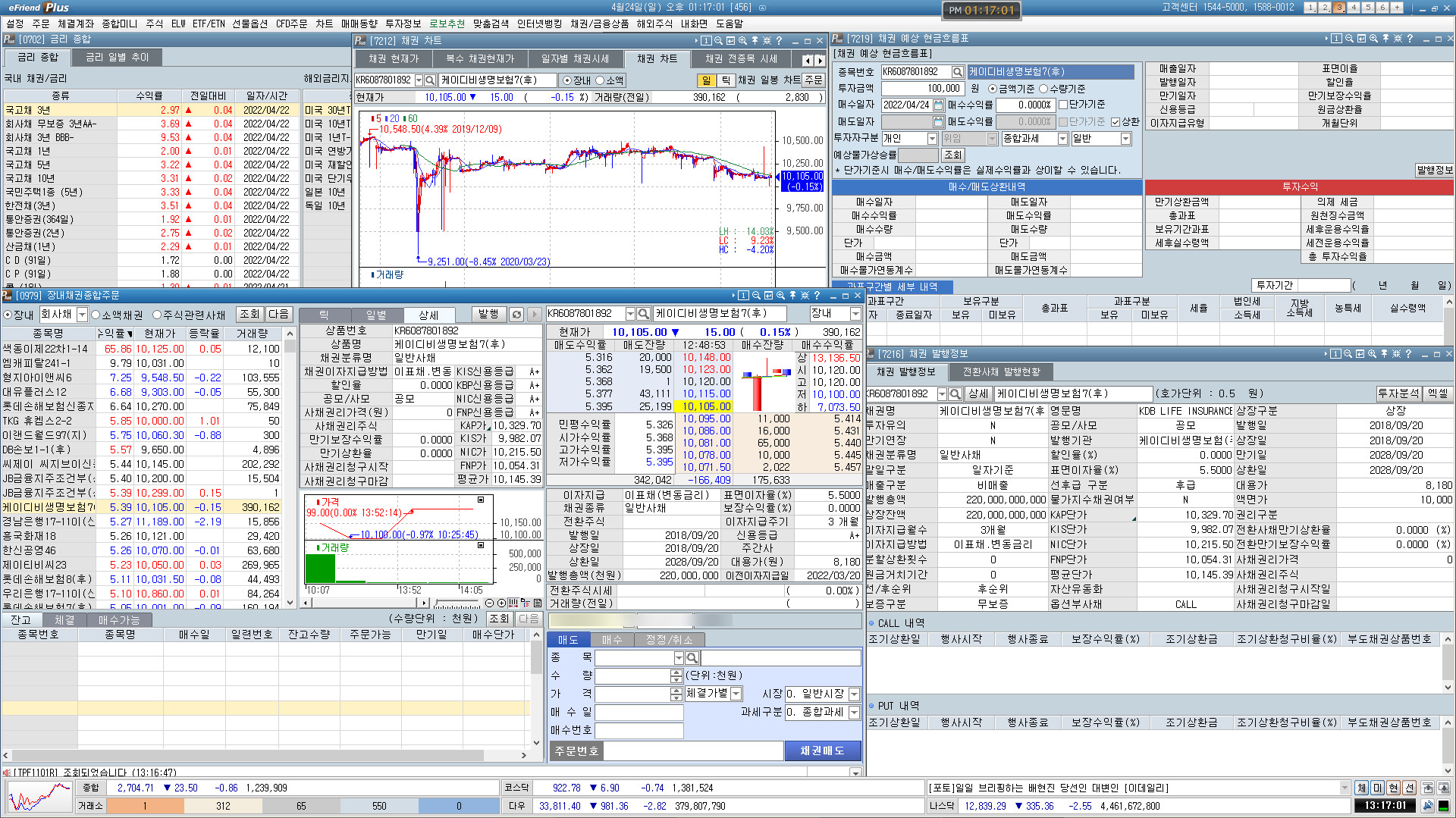Click refresh icon beside 발행 button
The height and width of the screenshot is (818, 1456).
pyautogui.click(x=516, y=314)
